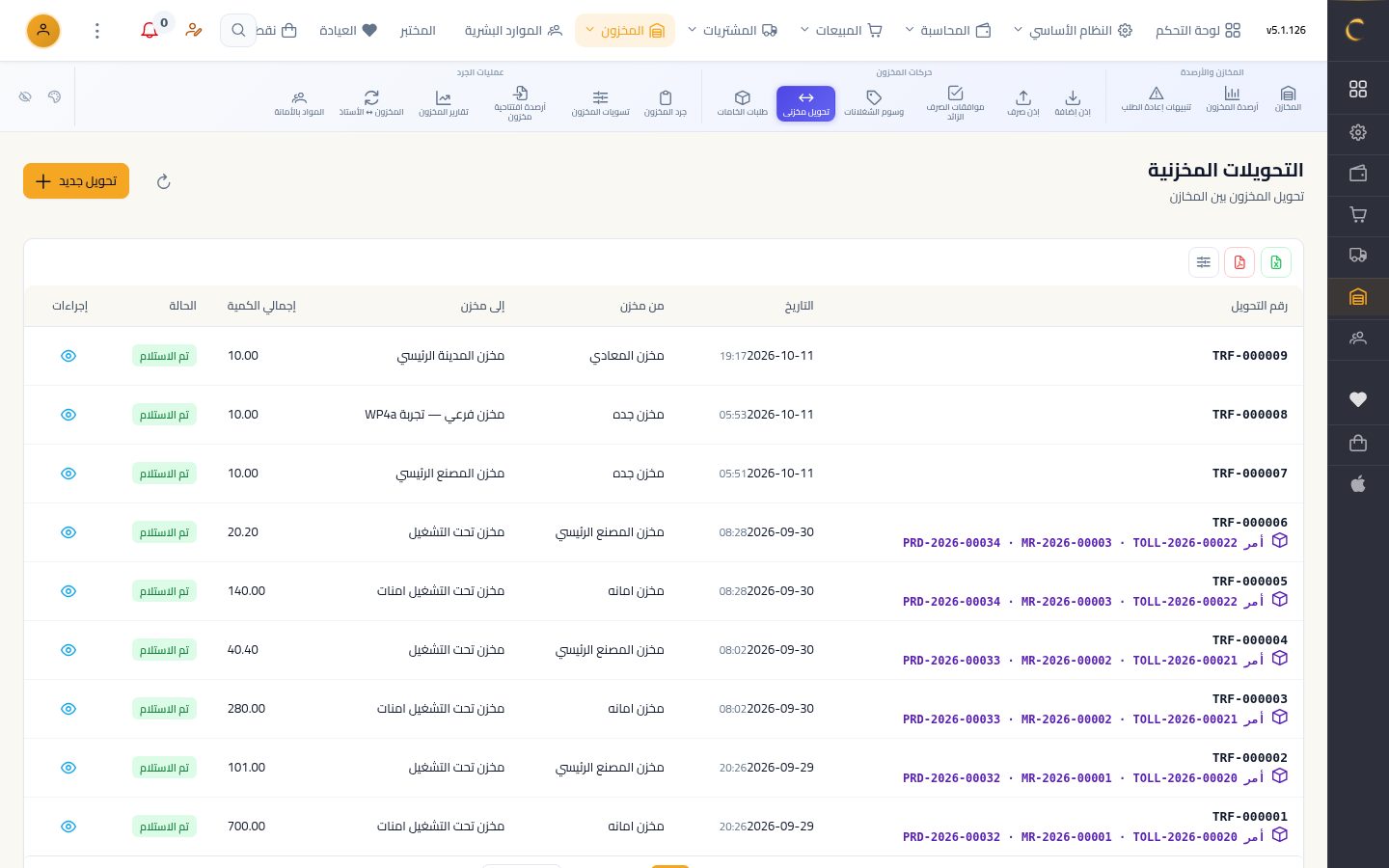Open وسوم الشغلانات job tags tool
1389x868 pixels.
coord(874,103)
